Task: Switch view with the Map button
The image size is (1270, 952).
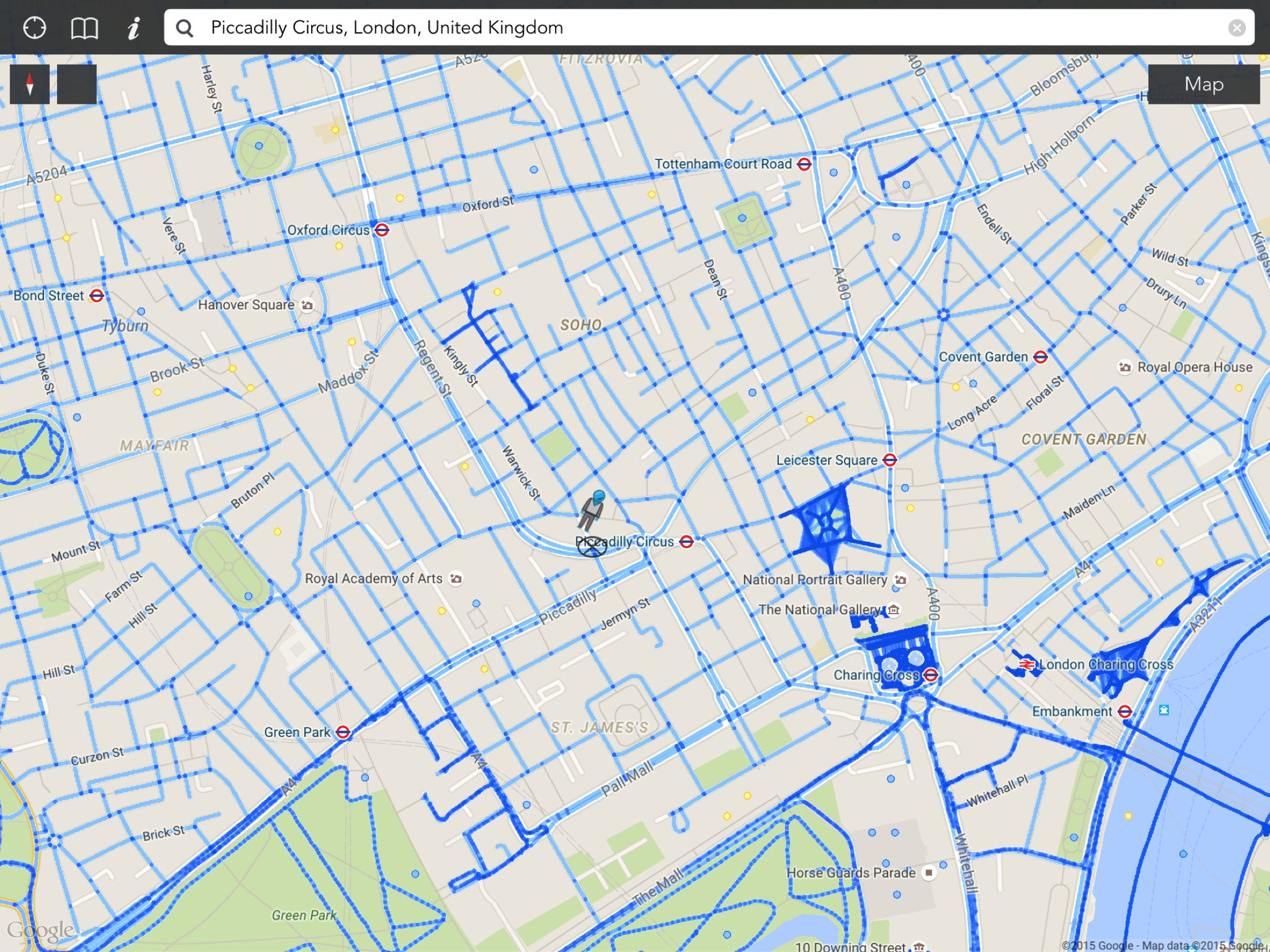Action: click(1203, 84)
